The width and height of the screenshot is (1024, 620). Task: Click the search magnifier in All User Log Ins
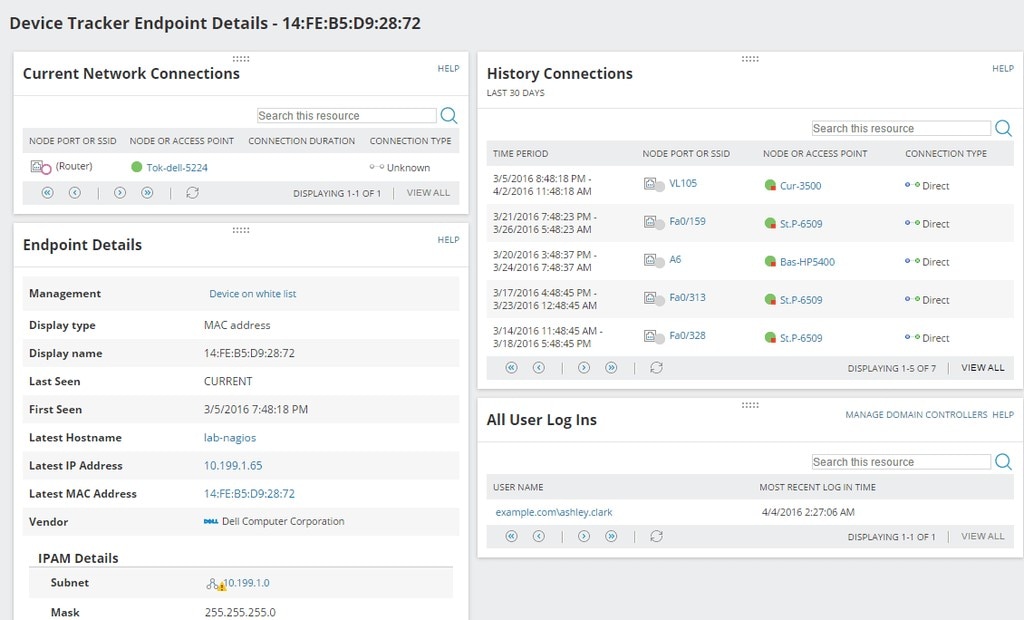tap(1003, 461)
